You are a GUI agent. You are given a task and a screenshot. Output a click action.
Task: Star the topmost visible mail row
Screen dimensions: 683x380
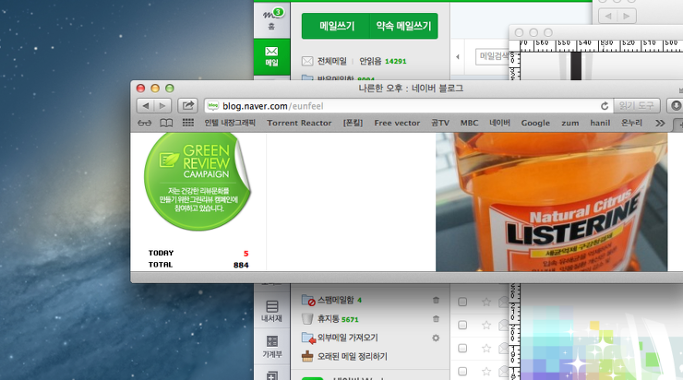click(x=486, y=302)
